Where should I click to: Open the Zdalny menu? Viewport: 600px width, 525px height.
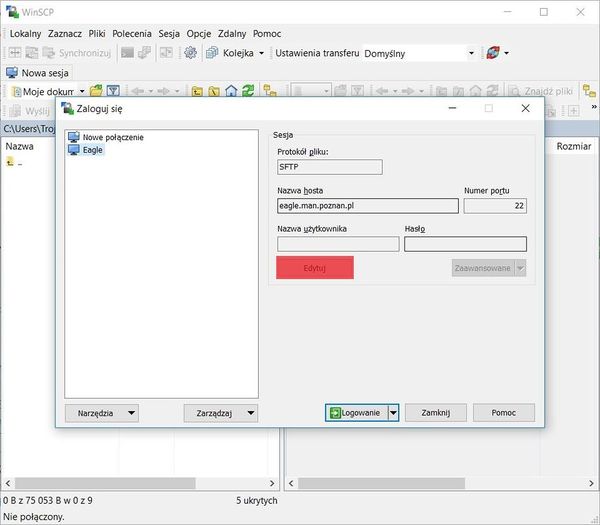pos(232,34)
